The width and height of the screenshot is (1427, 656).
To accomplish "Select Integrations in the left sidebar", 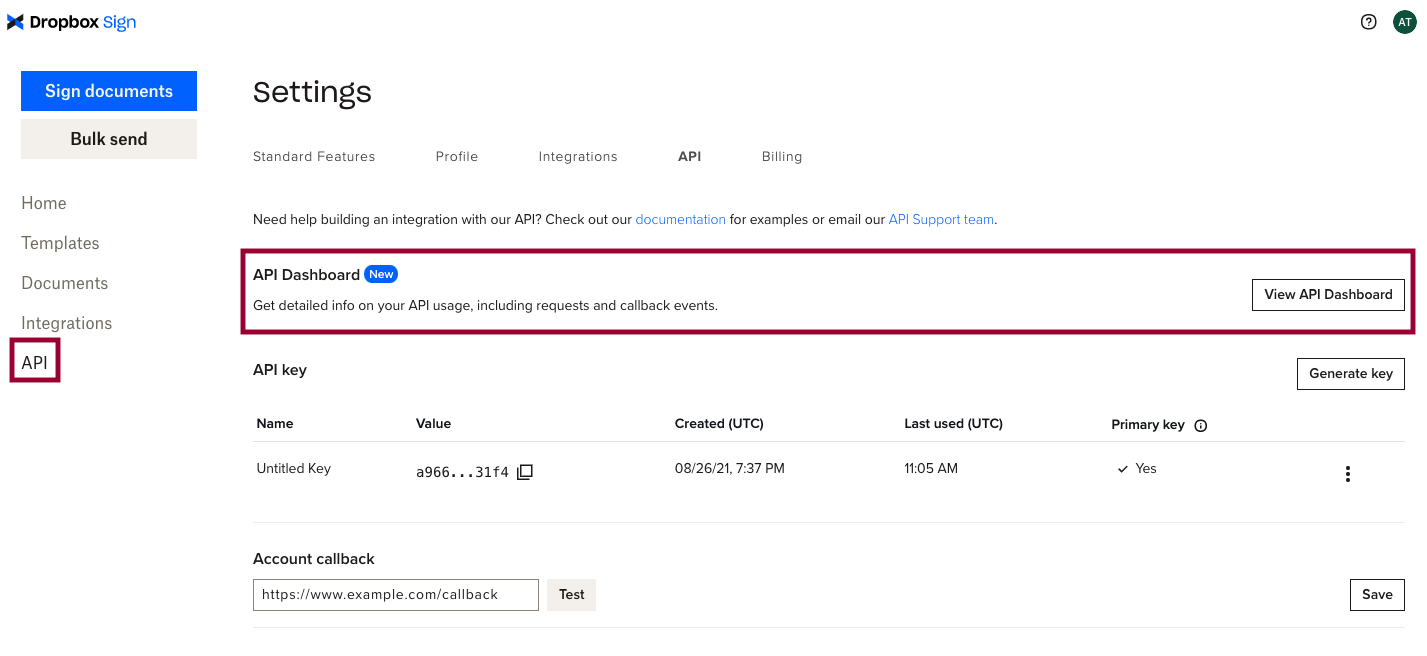I will [x=65, y=322].
